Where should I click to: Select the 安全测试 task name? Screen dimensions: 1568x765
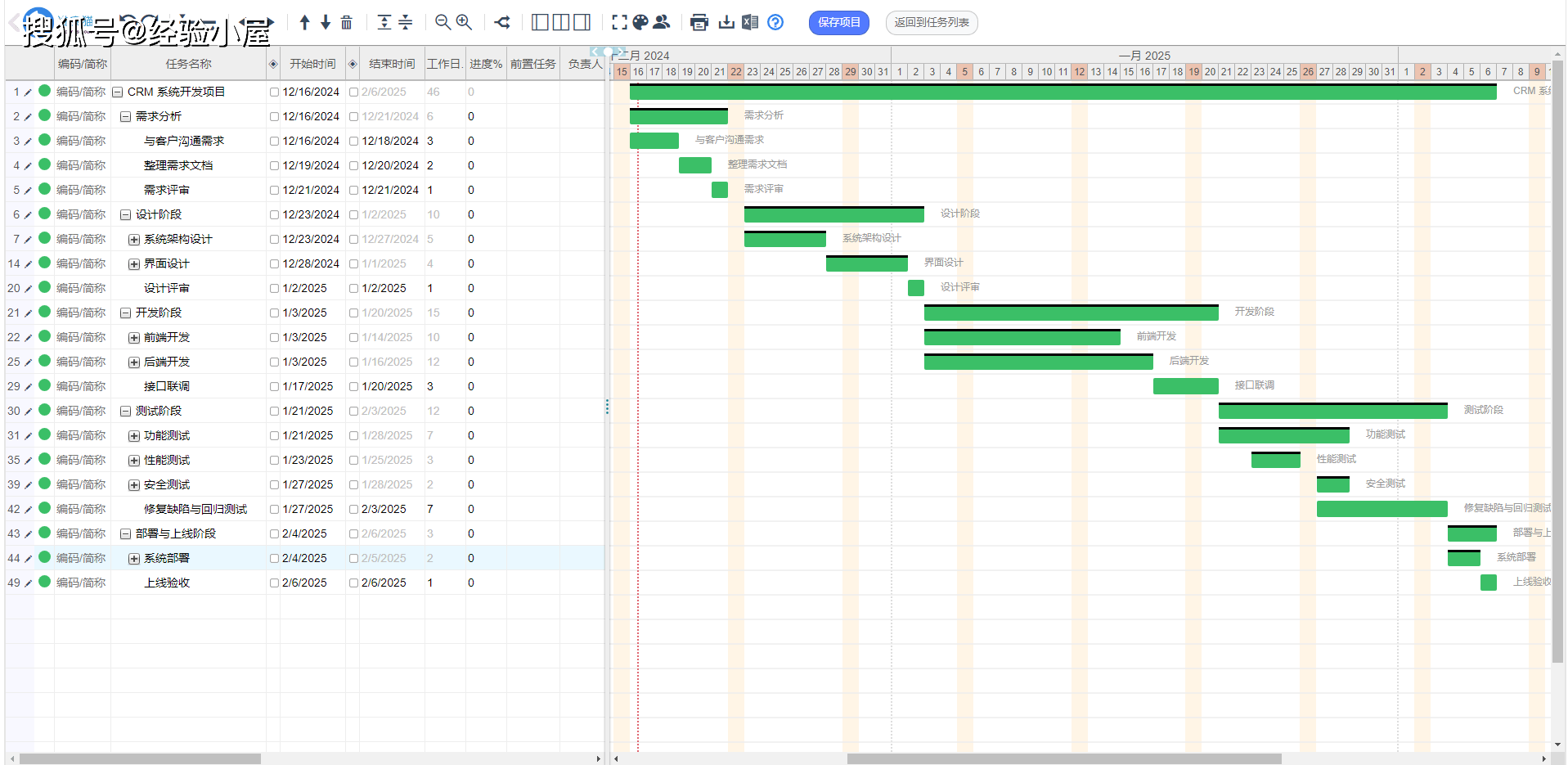click(x=167, y=484)
